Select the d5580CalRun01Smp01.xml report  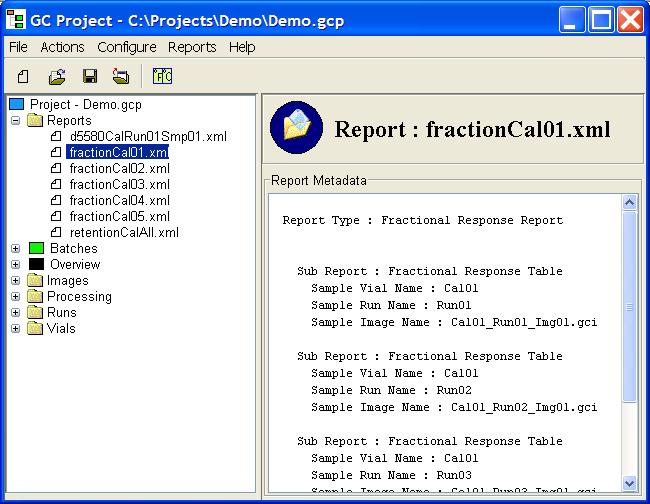(x=148, y=136)
